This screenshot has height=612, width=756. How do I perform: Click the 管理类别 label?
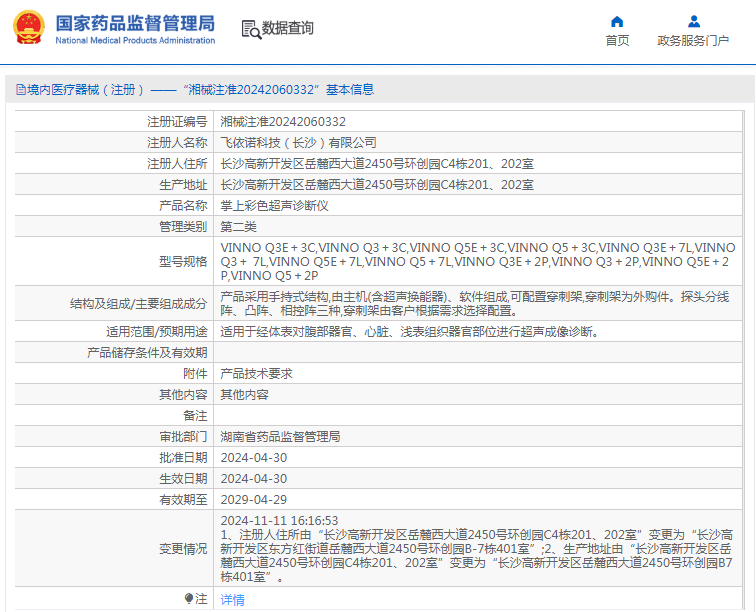point(183,227)
